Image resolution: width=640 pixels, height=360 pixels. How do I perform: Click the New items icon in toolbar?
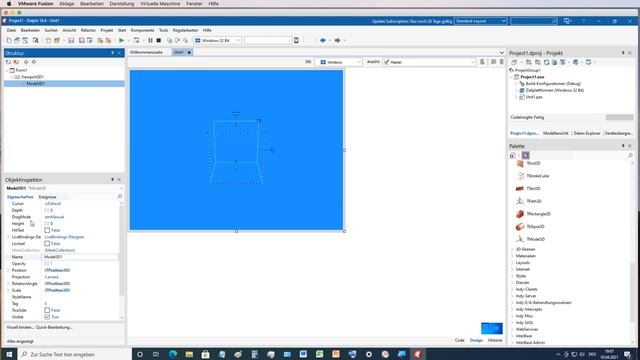click(x=9, y=40)
